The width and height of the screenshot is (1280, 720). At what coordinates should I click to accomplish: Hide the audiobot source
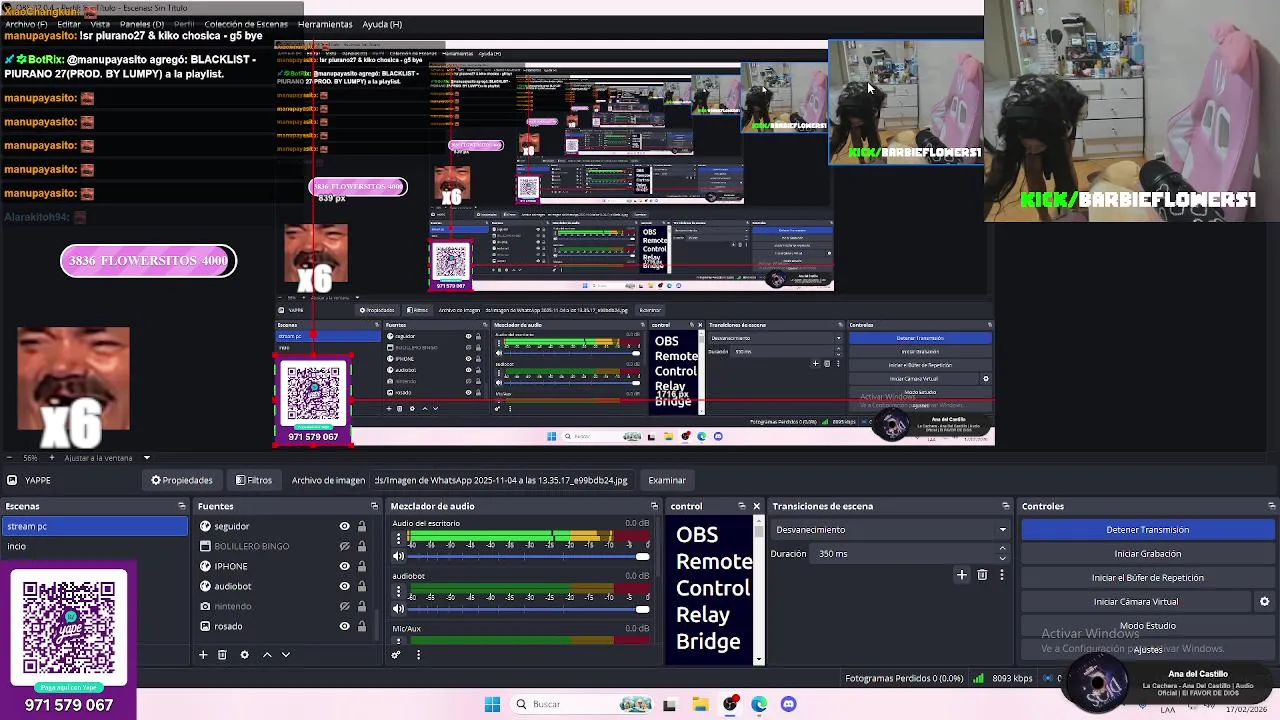point(344,586)
